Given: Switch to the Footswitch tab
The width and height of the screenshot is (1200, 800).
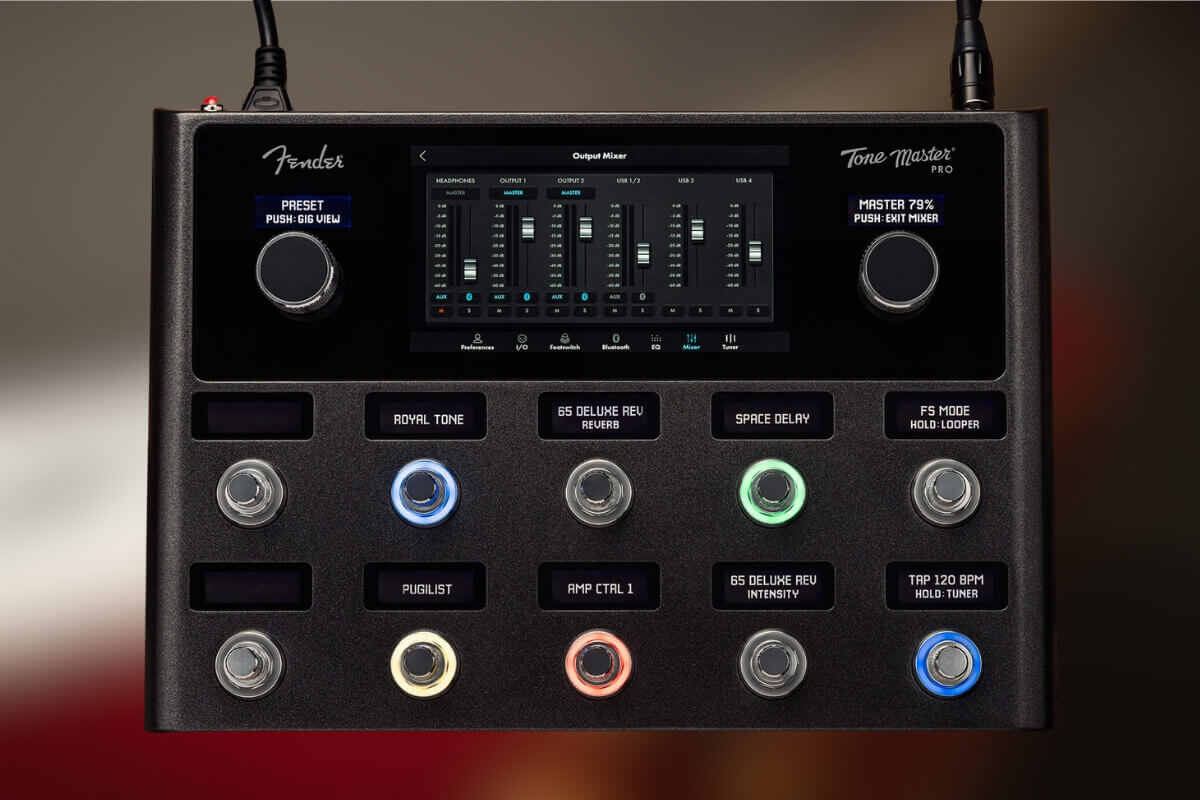Looking at the screenshot, I should pos(565,342).
